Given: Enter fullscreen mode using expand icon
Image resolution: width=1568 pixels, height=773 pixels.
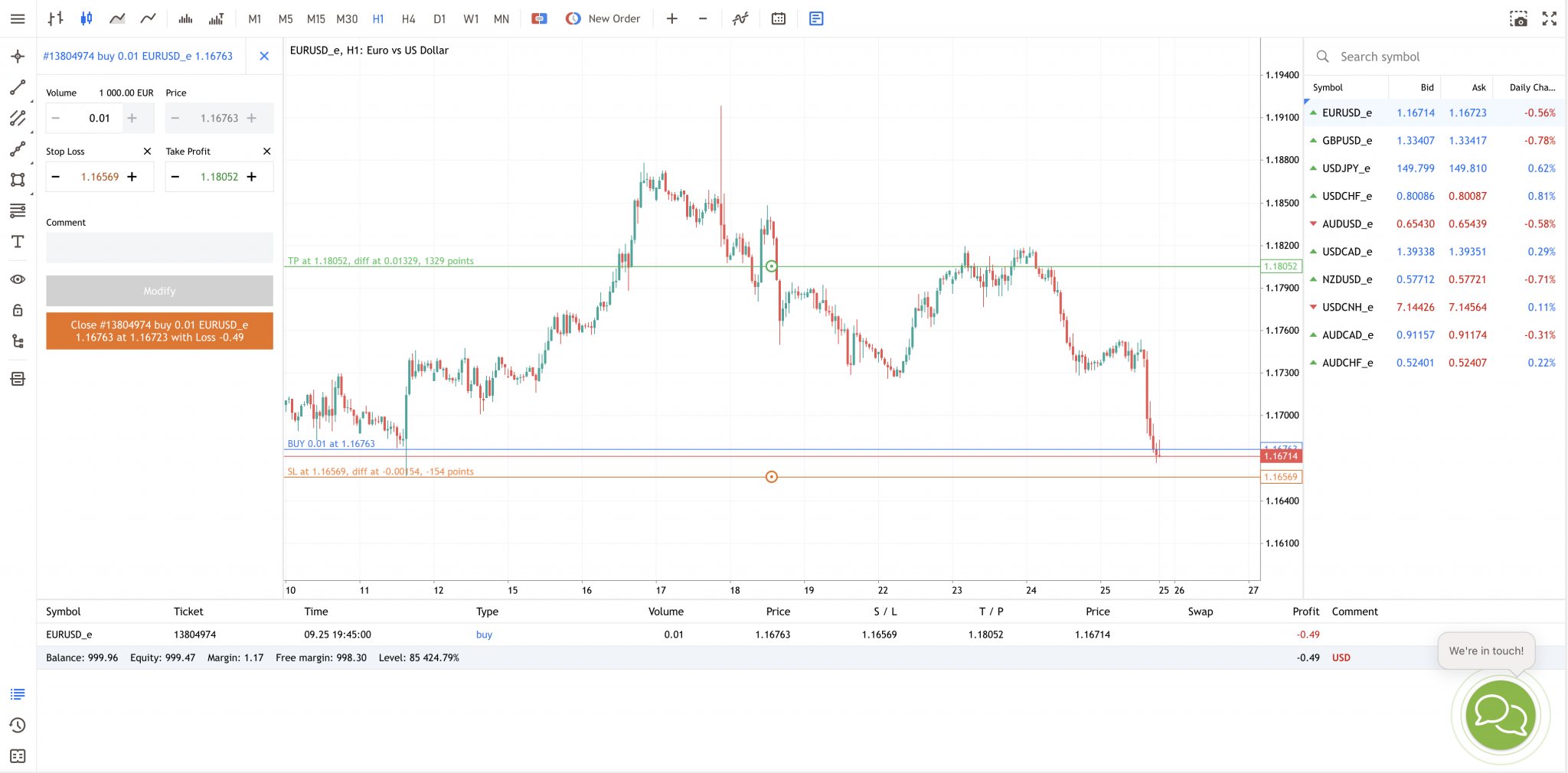Looking at the screenshot, I should point(1550,18).
